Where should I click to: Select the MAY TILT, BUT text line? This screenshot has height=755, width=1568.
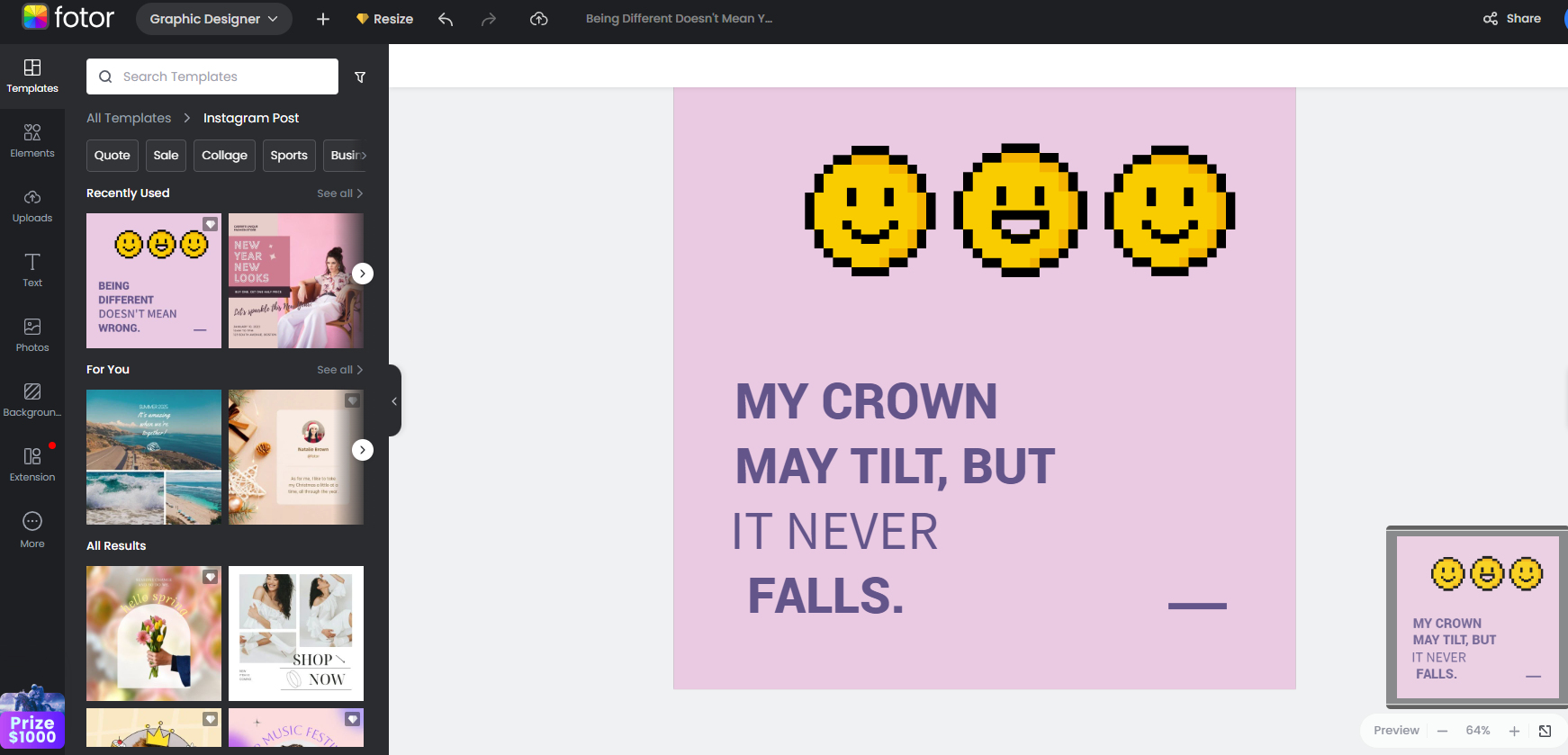click(x=895, y=466)
